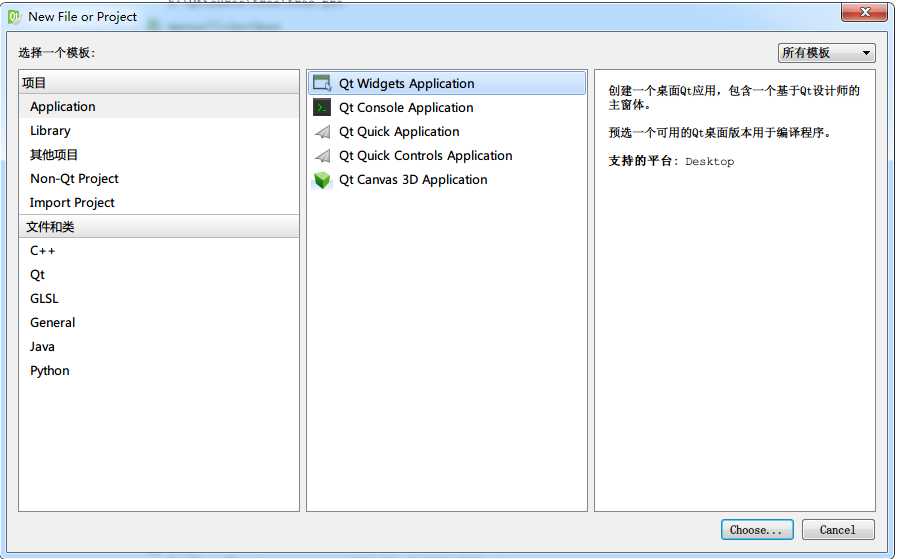Image resolution: width=897 pixels, height=559 pixels.
Task: Select the Java file category
Action: (159, 347)
